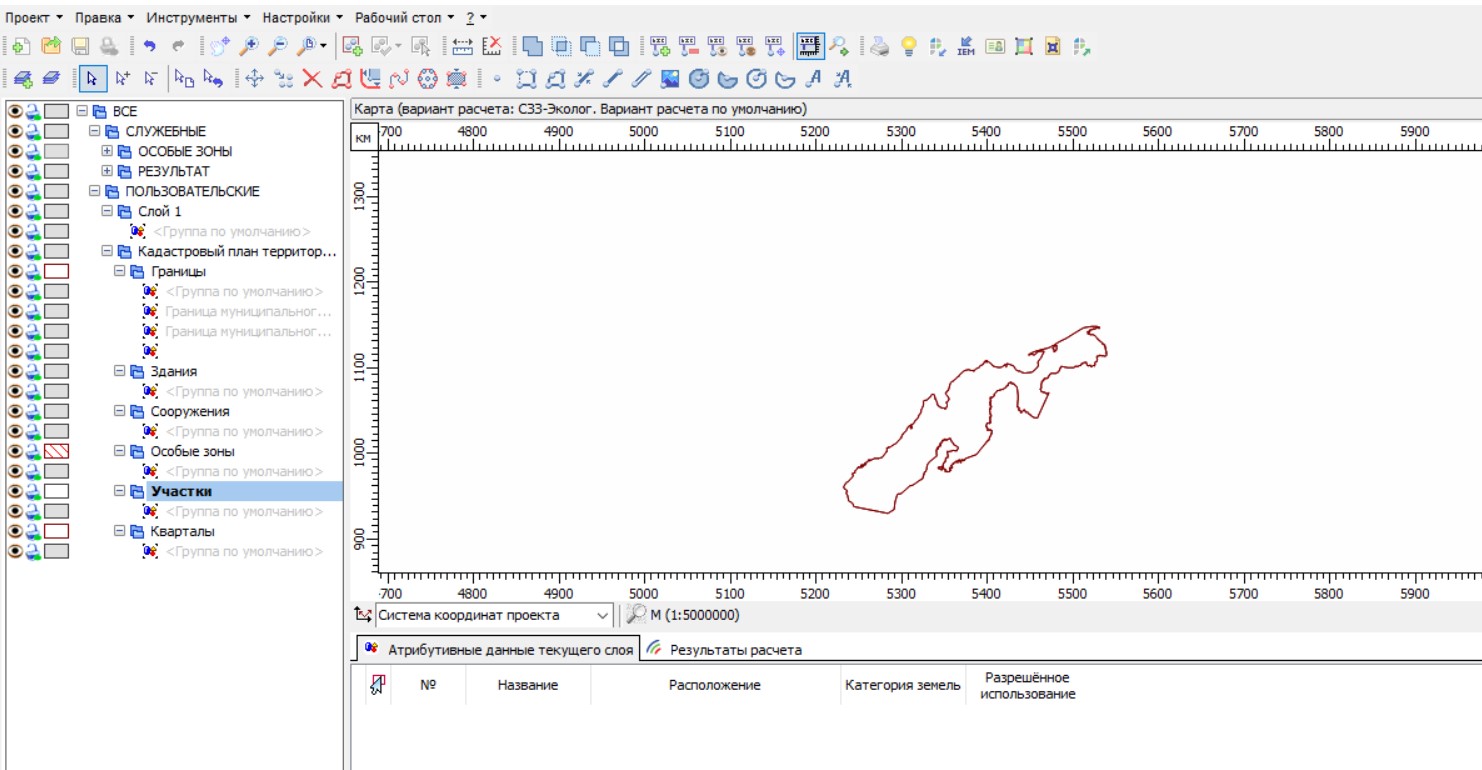Viewport: 1482px width, 770px height.
Task: Click the undo arrow icon
Action: (x=150, y=46)
